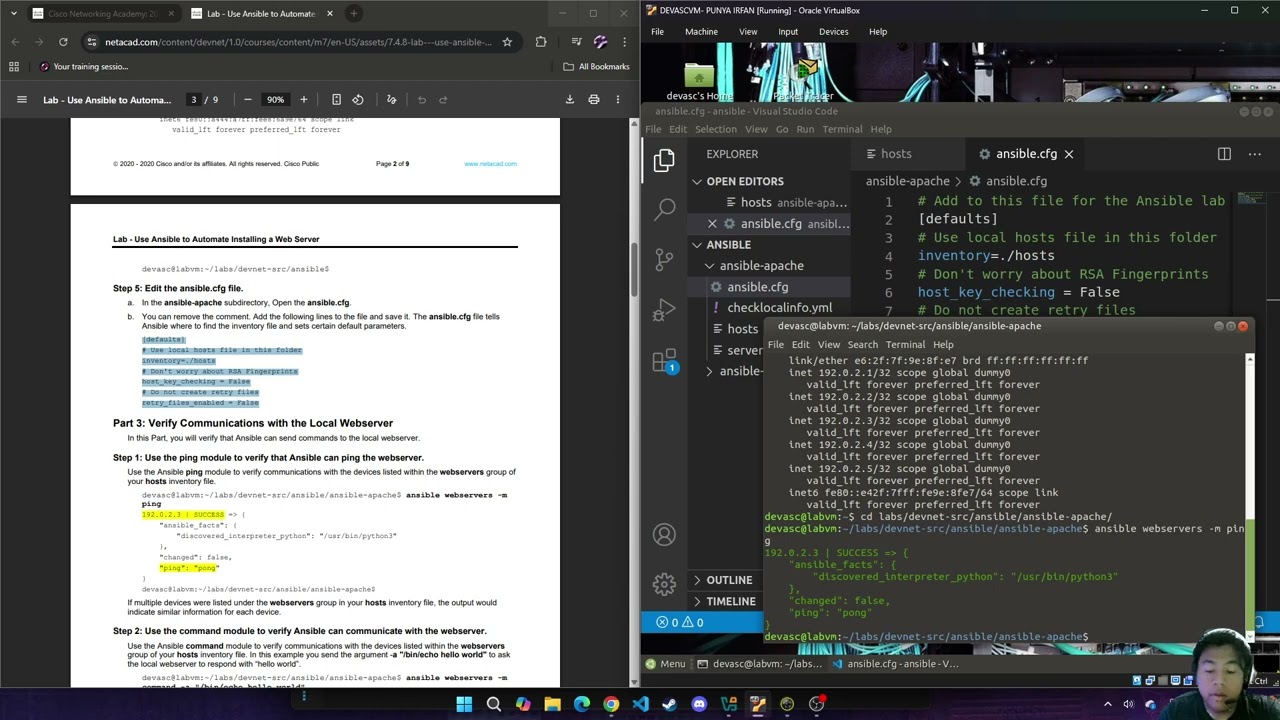Screen dimensions: 1280x720
Task: Open VirtualBox Machine menu
Action: pos(701,31)
